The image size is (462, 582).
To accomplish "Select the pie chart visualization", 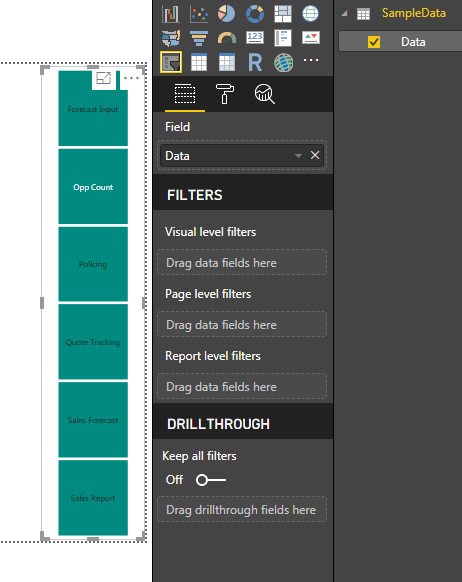I will pos(226,14).
